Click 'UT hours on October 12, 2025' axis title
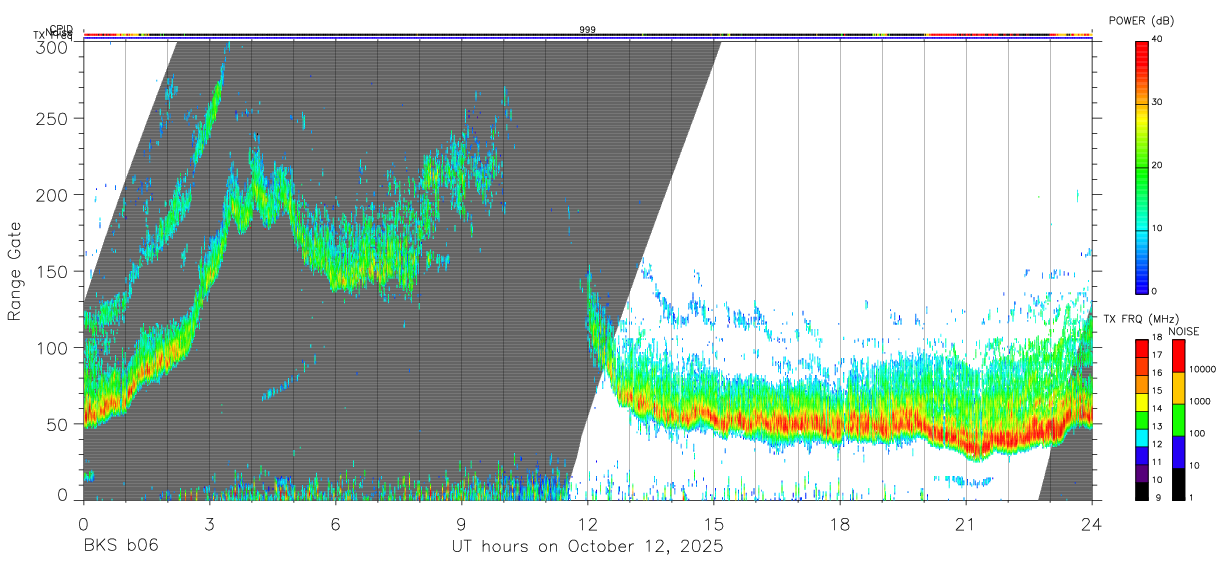 tap(587, 547)
